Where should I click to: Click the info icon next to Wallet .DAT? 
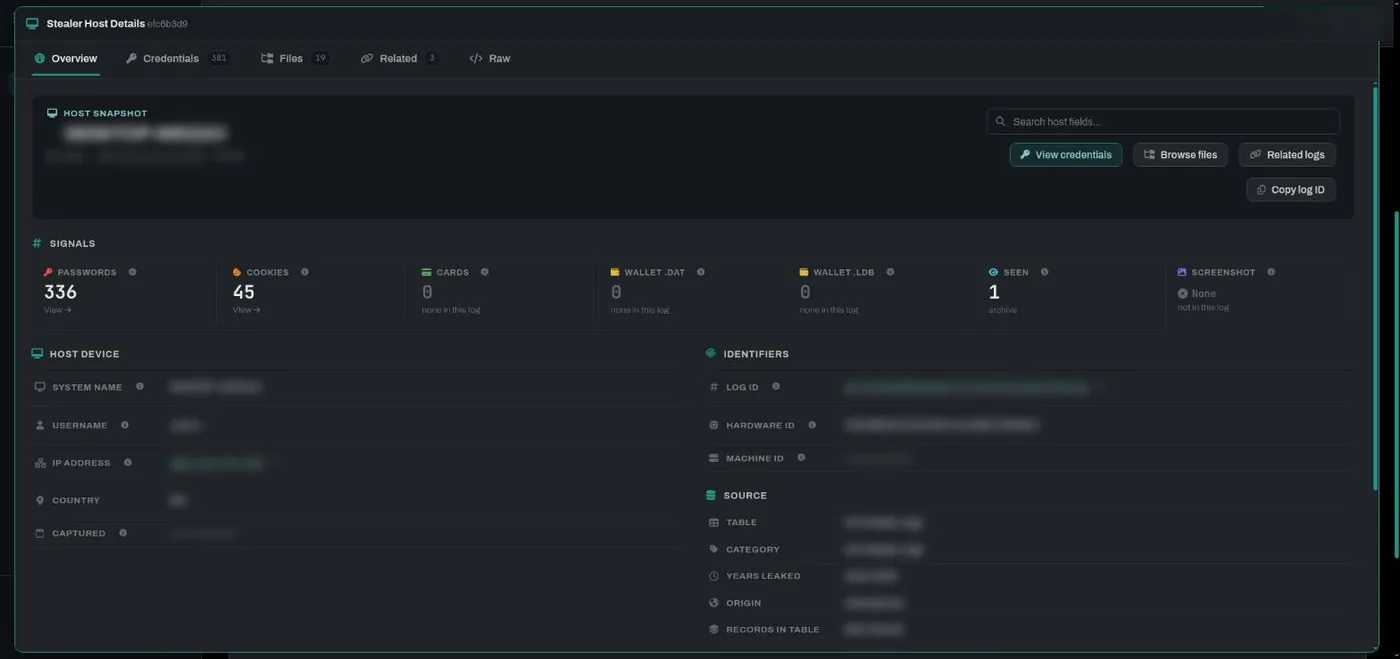point(701,272)
